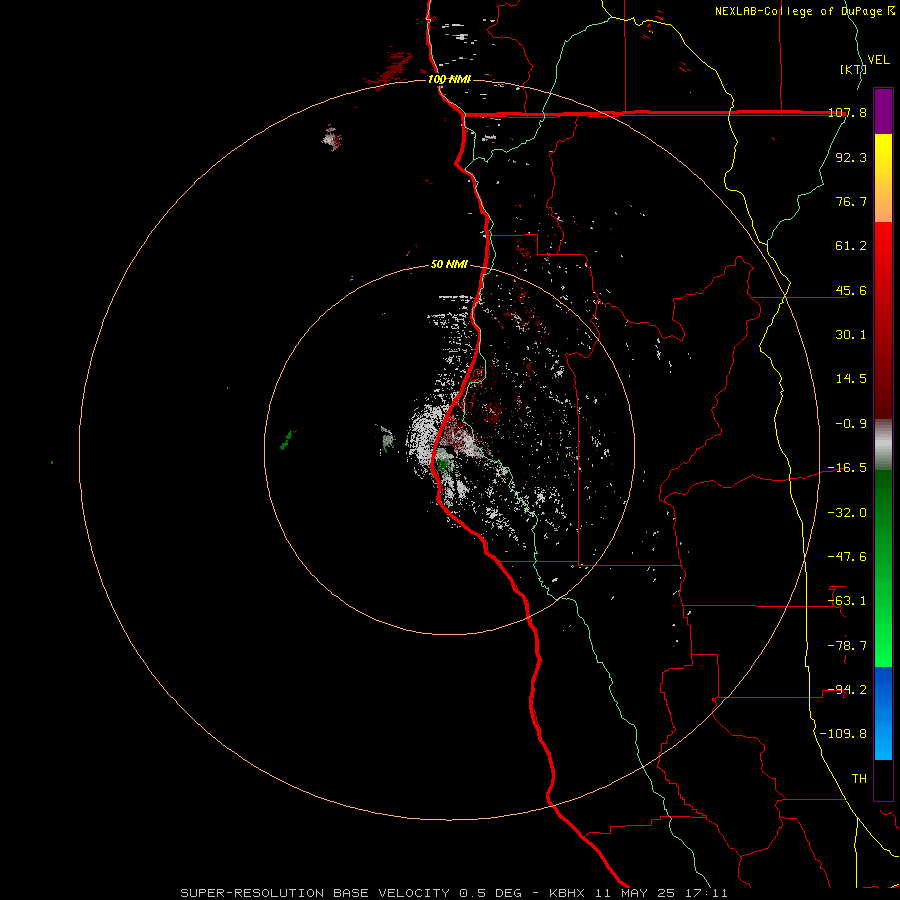
Task: Click the -0.9 scale value
Action: click(851, 424)
